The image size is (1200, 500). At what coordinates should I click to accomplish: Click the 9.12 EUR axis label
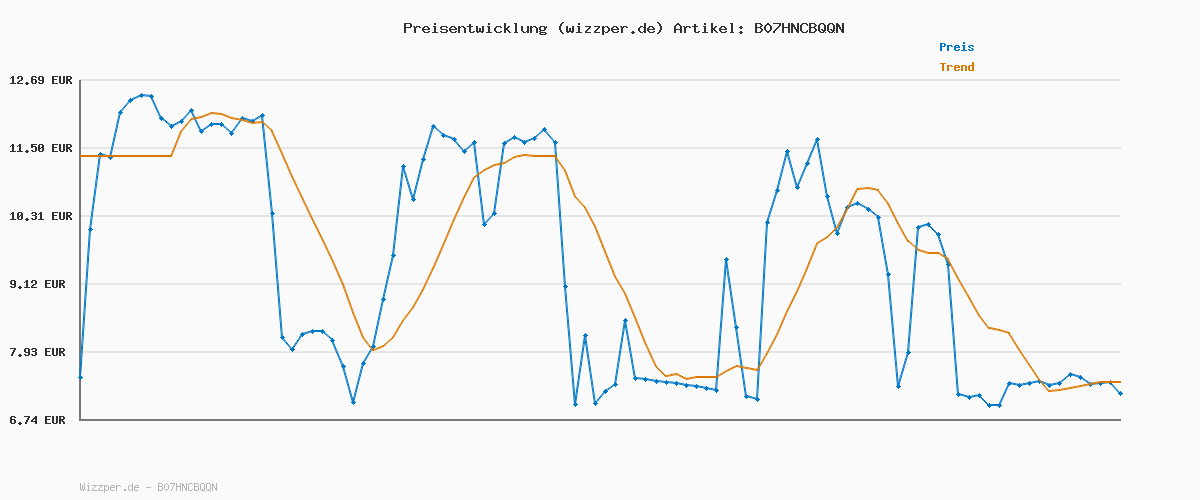click(40, 284)
